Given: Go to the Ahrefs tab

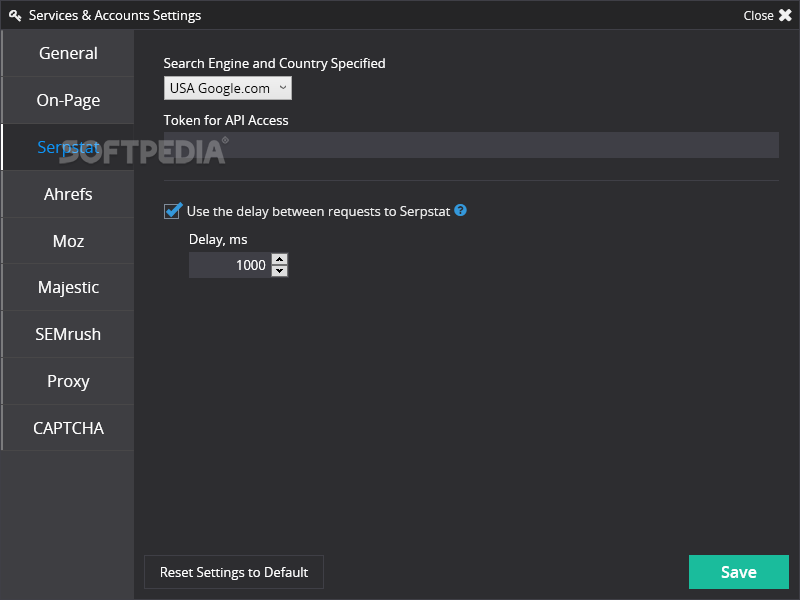Looking at the screenshot, I should [x=68, y=194].
